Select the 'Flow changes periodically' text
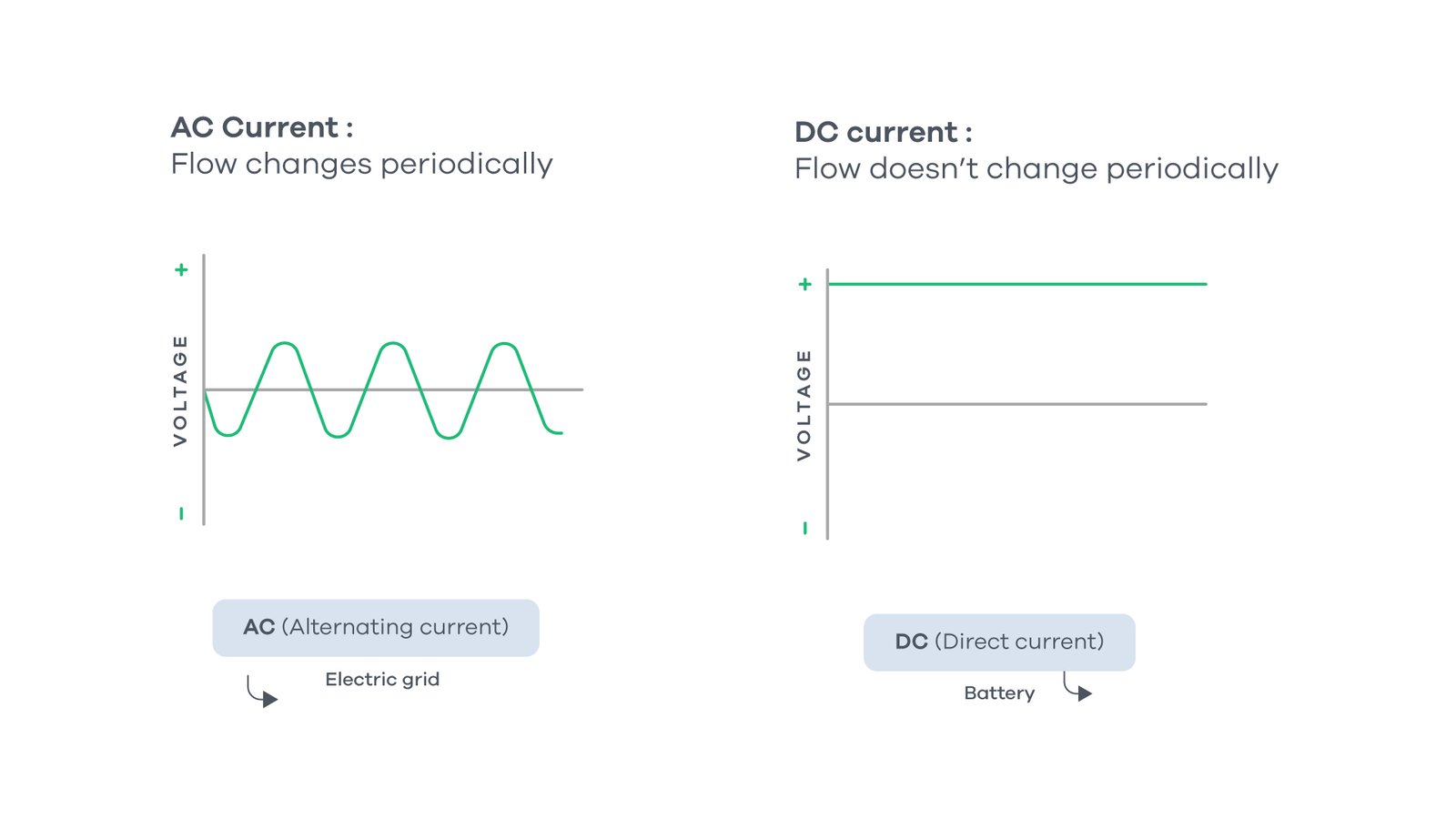Image resolution: width=1456 pixels, height=819 pixels. [x=361, y=164]
